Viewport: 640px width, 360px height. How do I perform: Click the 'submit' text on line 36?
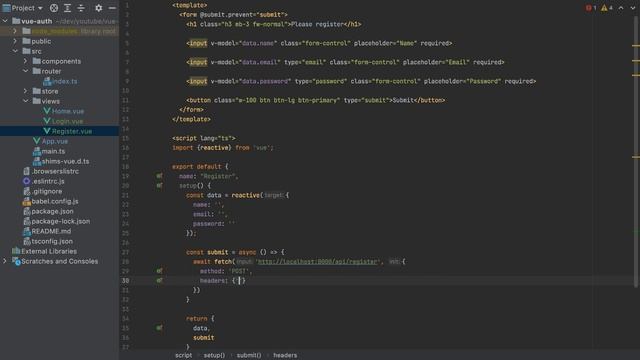[x=203, y=338]
